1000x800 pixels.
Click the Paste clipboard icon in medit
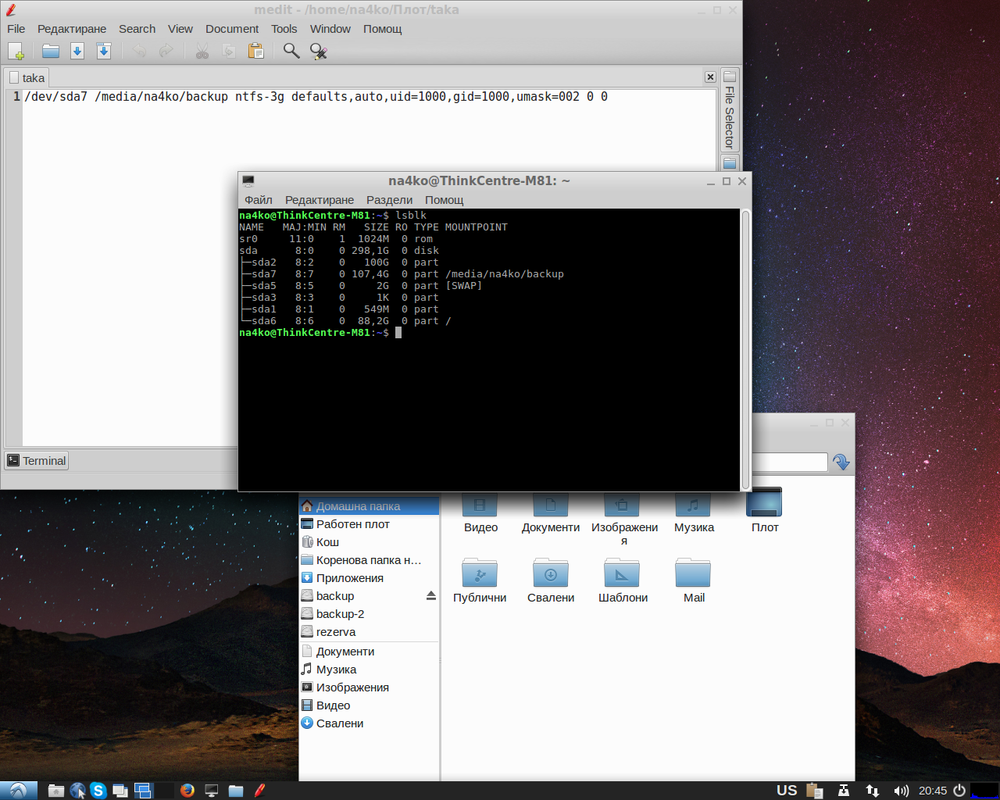256,51
